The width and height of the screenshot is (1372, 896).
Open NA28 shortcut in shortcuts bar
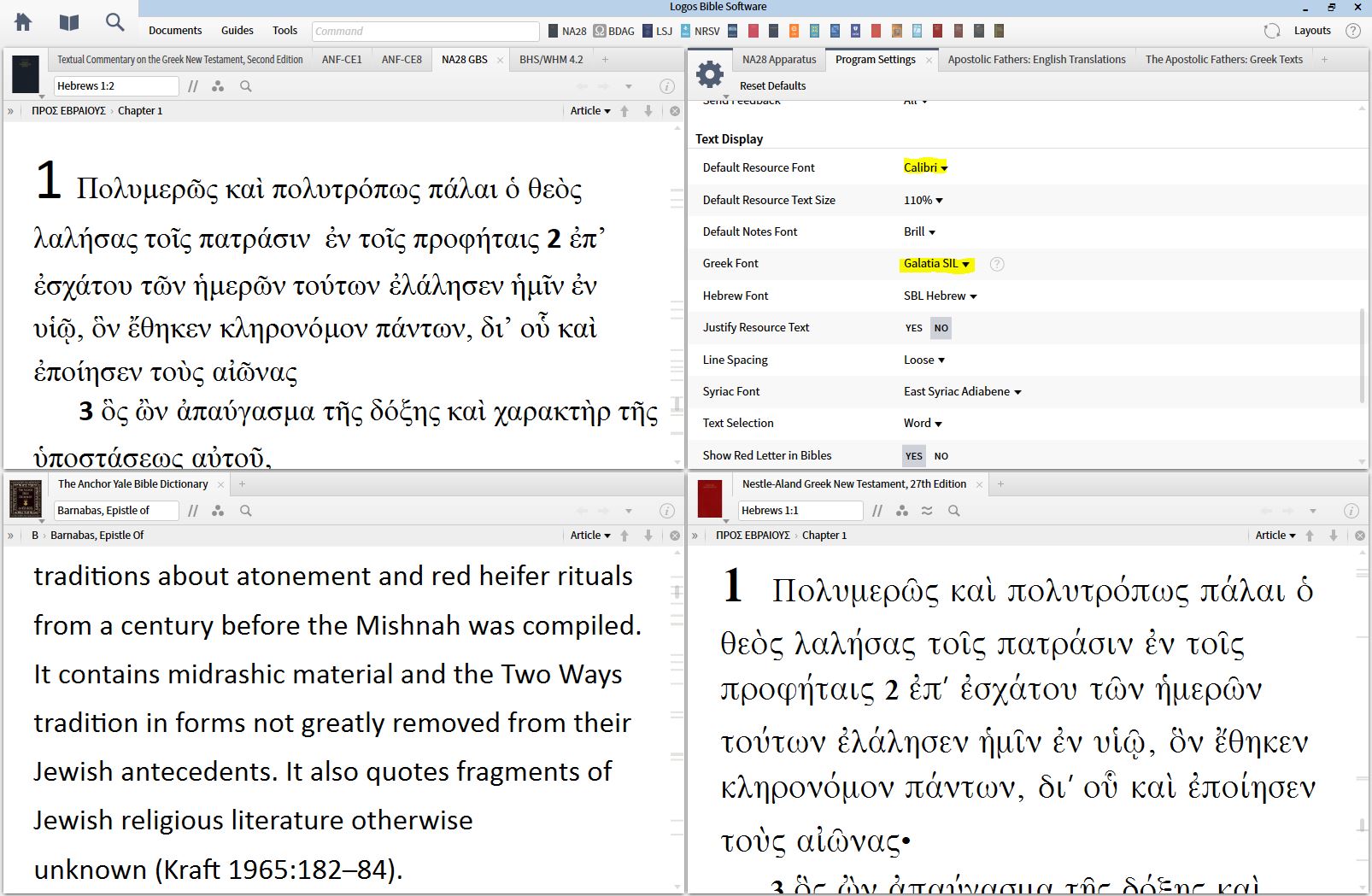pos(567,31)
